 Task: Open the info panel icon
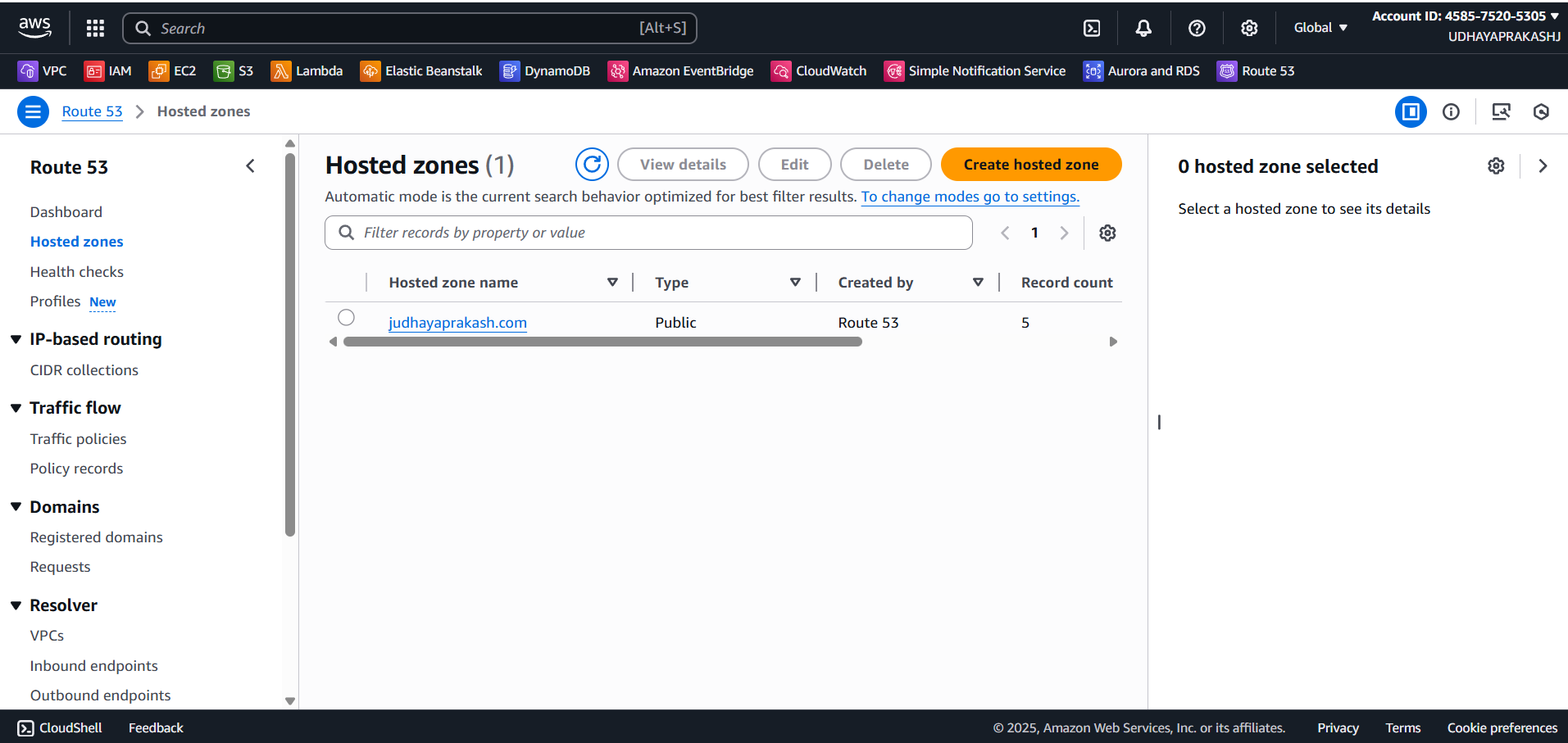pos(1451,111)
